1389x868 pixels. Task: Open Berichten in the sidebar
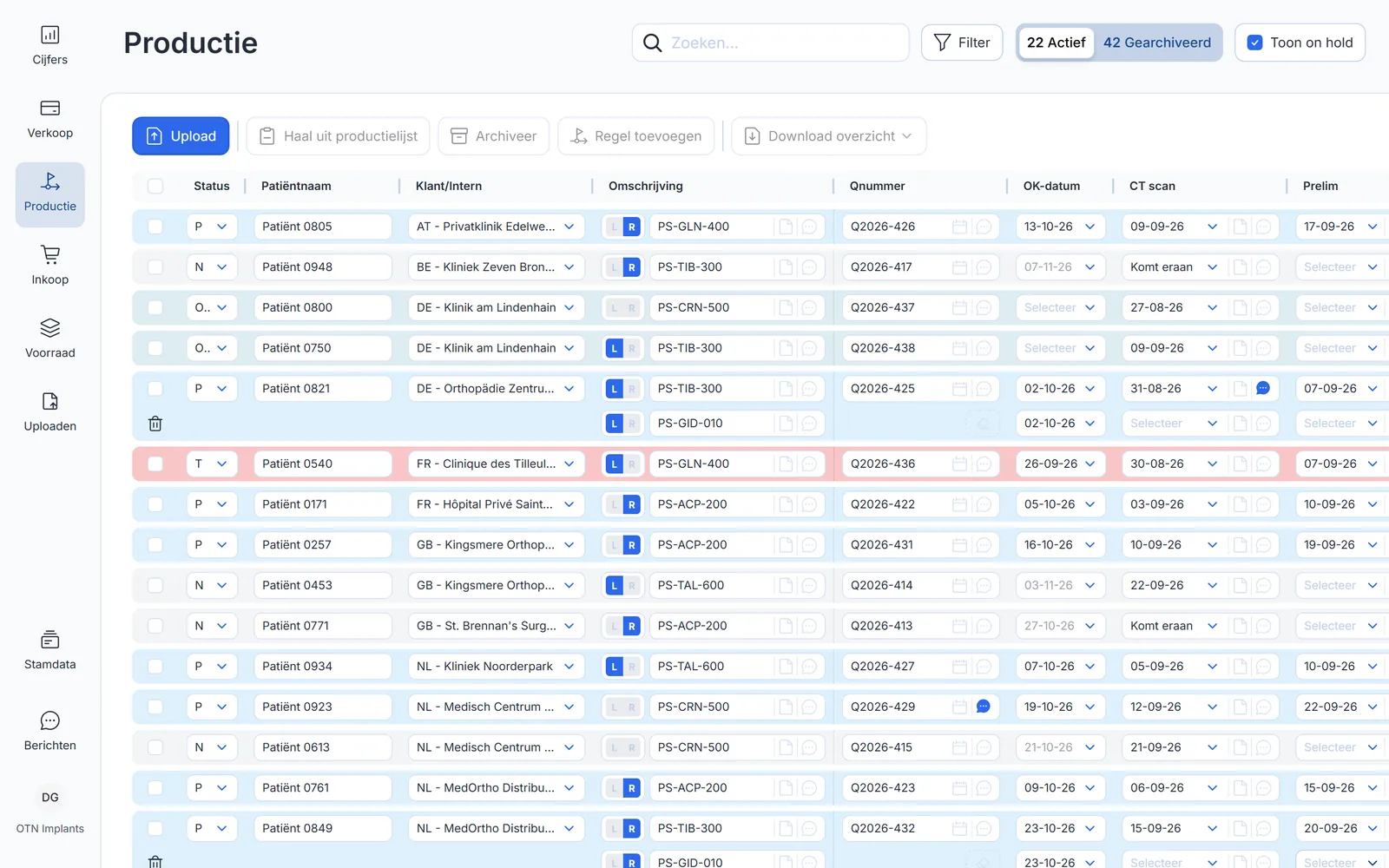point(50,732)
